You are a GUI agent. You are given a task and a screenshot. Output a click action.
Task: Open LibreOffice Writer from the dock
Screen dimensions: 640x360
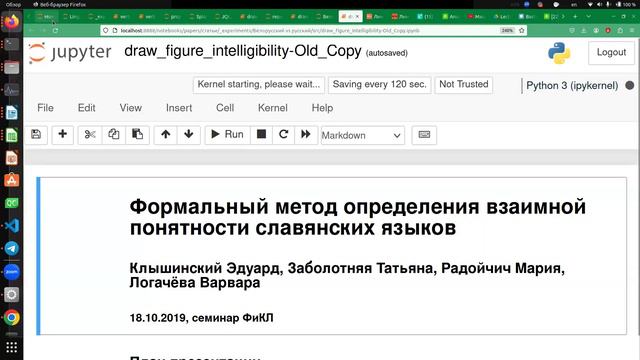(11, 113)
